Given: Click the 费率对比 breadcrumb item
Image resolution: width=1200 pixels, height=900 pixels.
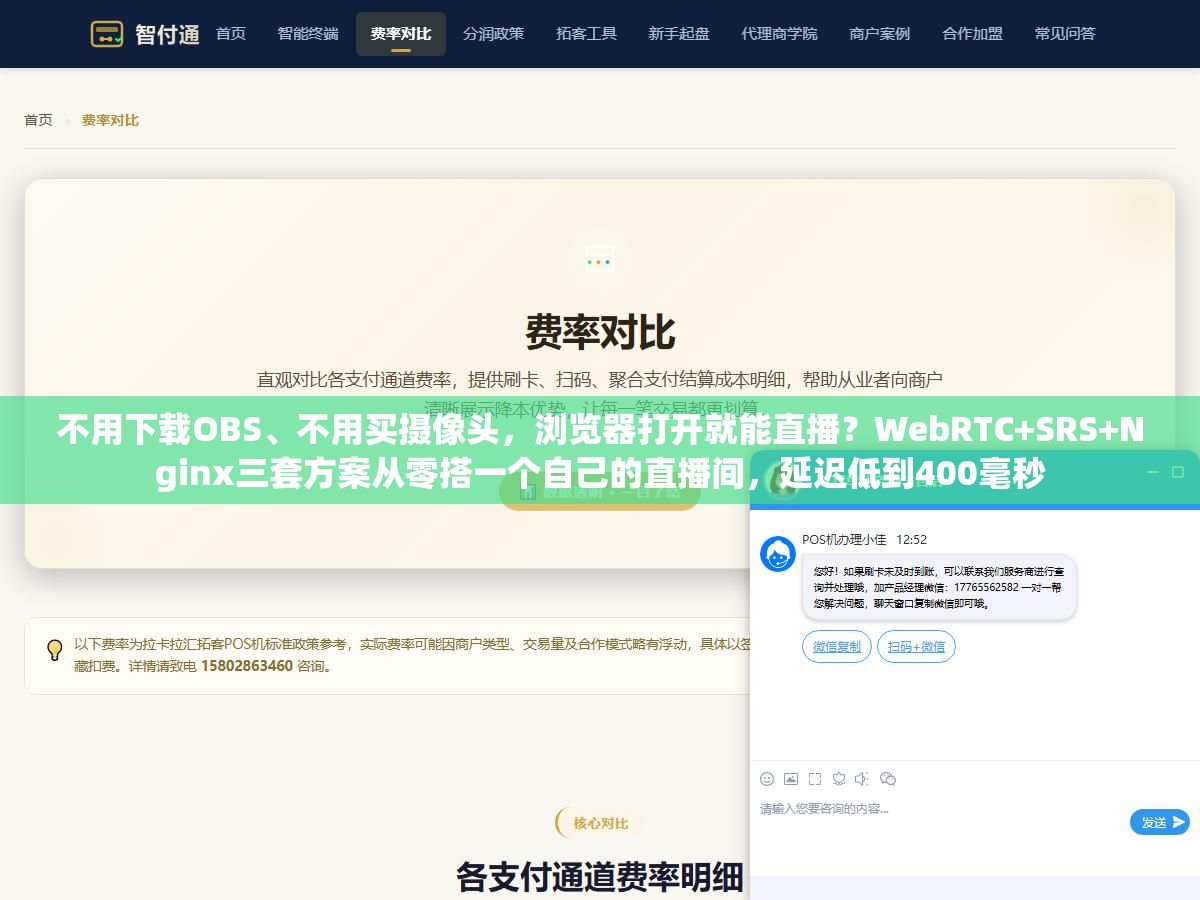Looking at the screenshot, I should pyautogui.click(x=110, y=120).
